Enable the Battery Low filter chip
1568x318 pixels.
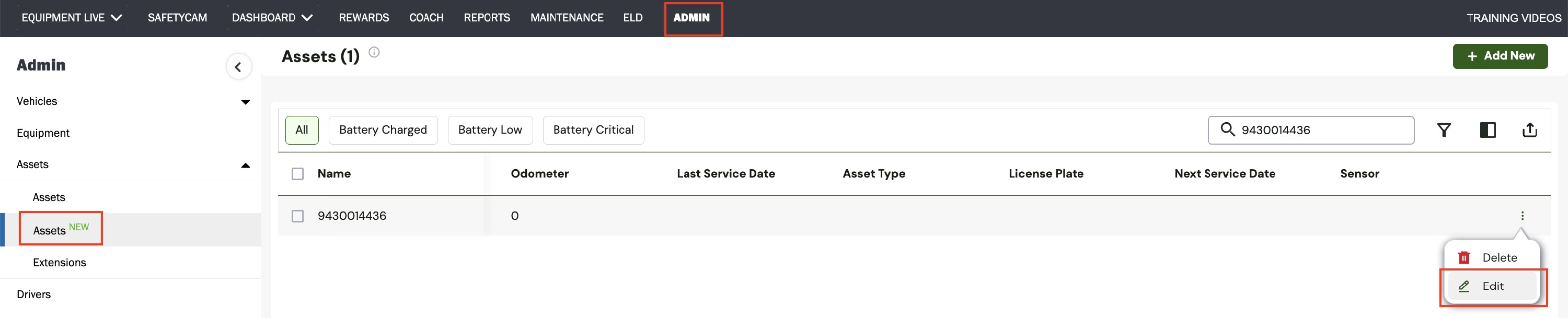490,130
